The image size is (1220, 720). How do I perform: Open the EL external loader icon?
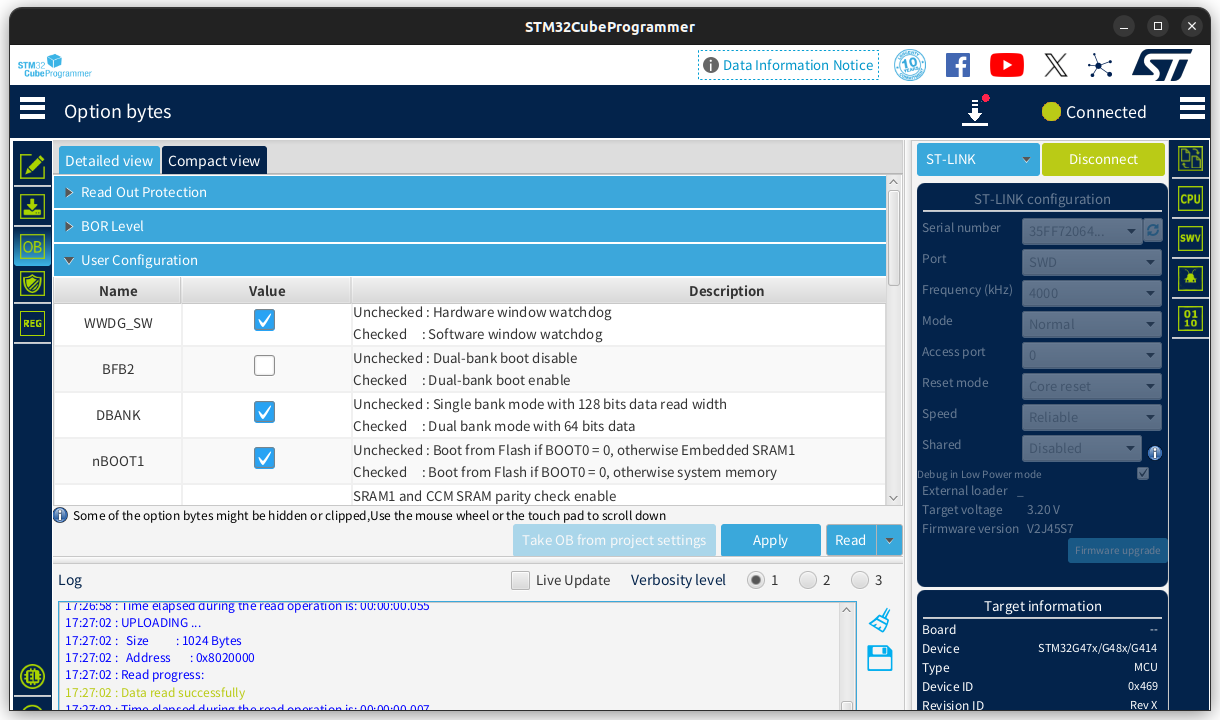click(x=32, y=676)
